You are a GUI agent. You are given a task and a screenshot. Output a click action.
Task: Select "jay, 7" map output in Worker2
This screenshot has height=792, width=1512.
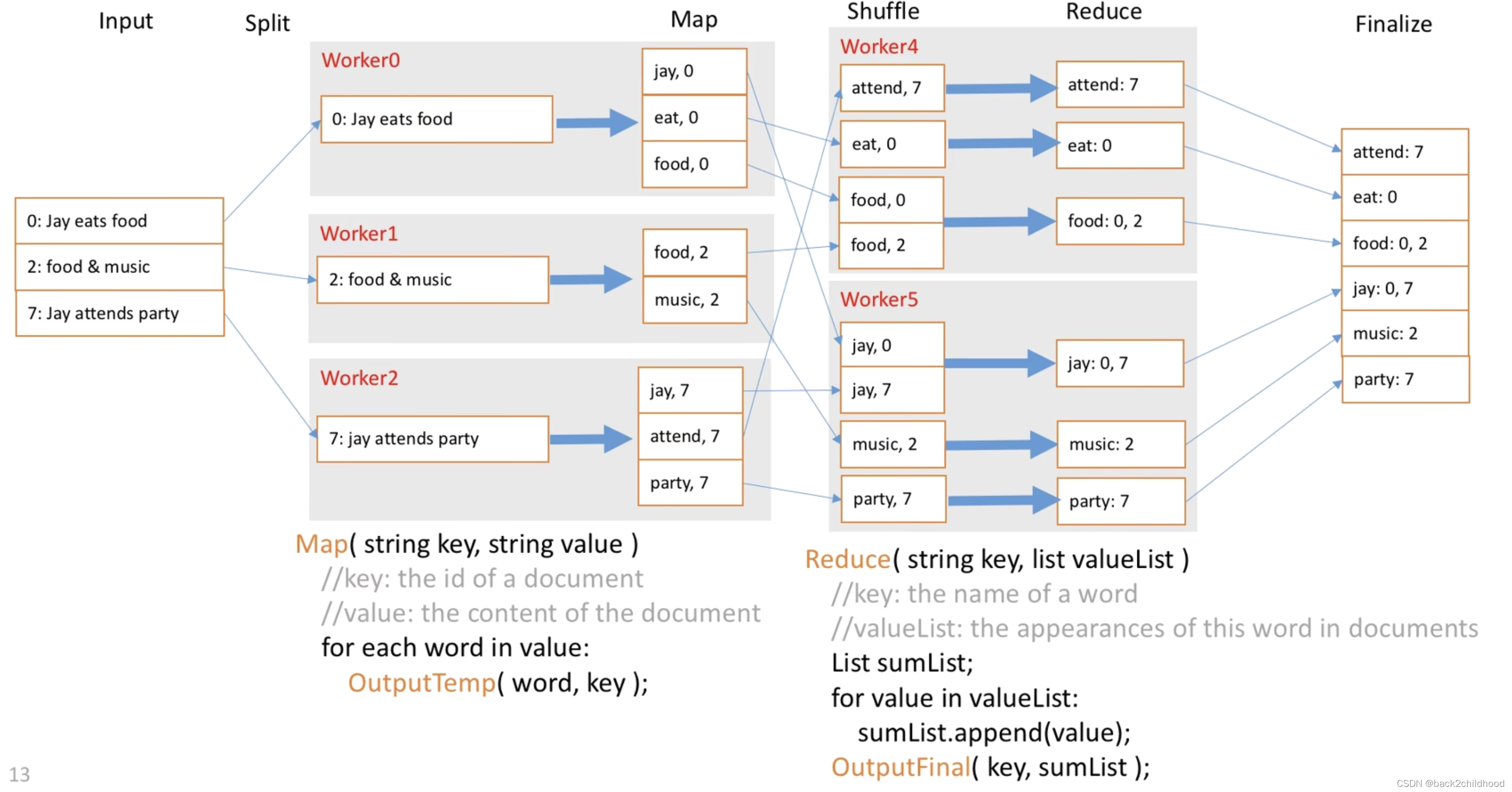[x=690, y=391]
